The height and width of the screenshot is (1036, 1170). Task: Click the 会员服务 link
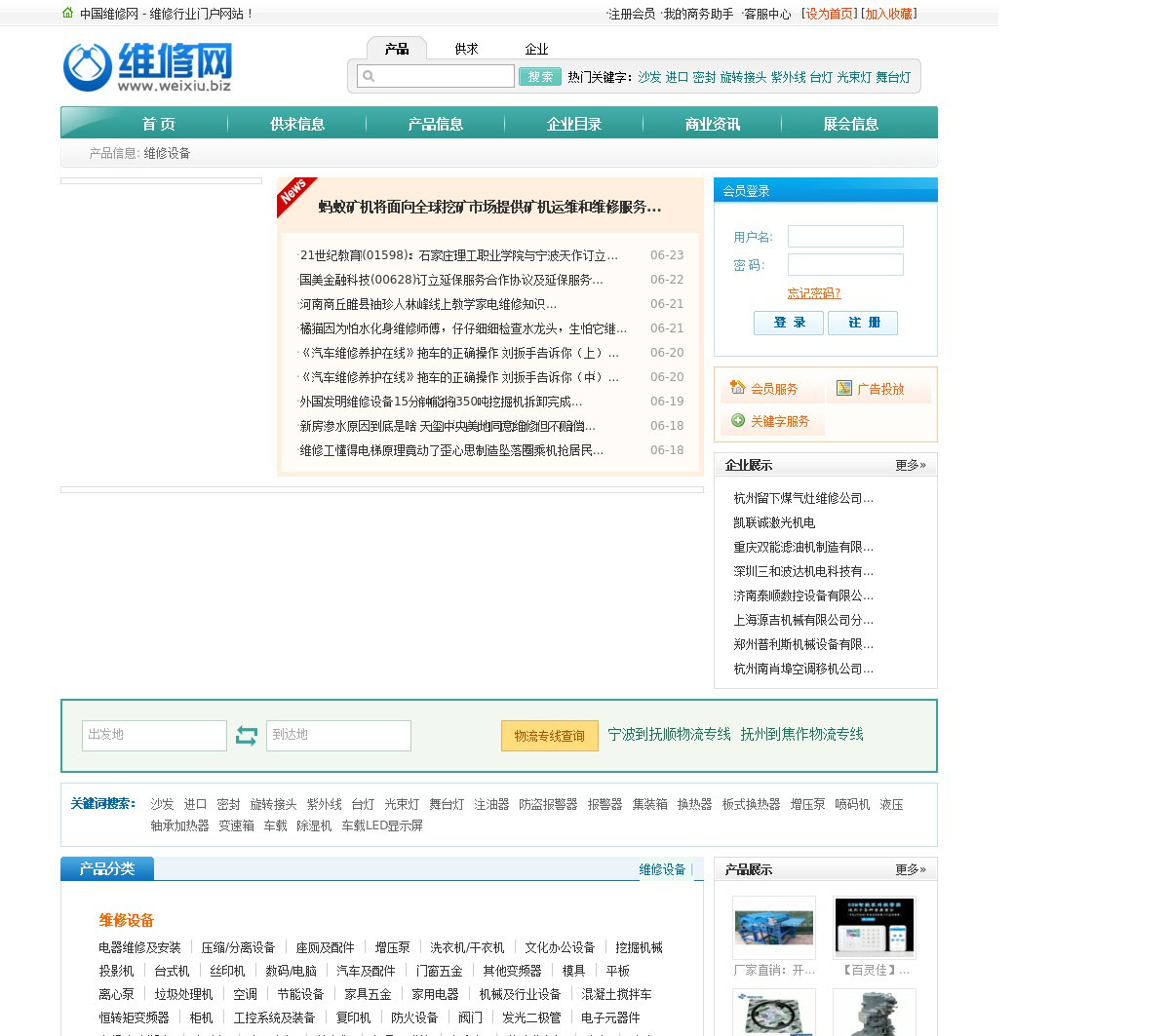coord(774,389)
